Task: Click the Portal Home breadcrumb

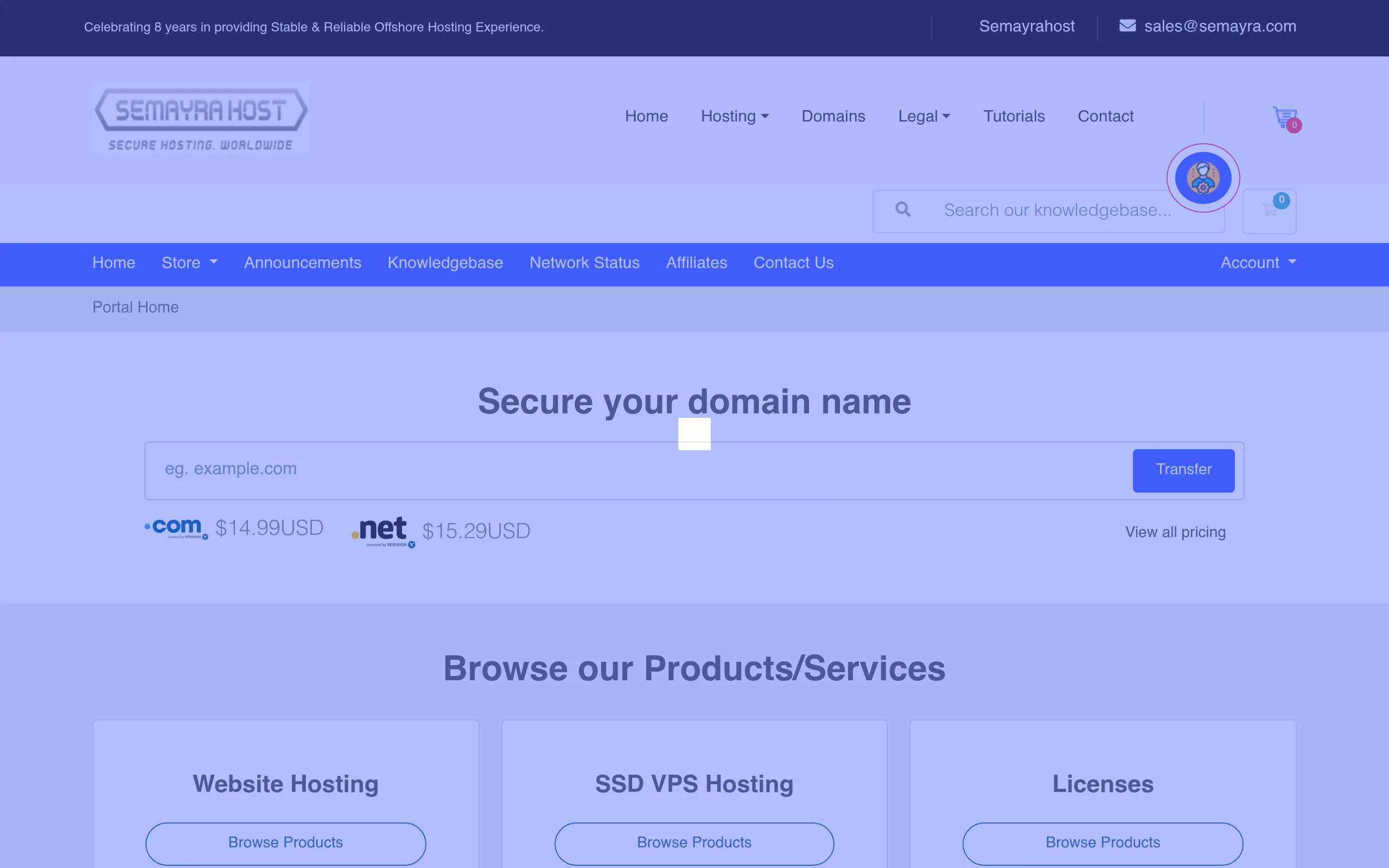Action: click(136, 308)
